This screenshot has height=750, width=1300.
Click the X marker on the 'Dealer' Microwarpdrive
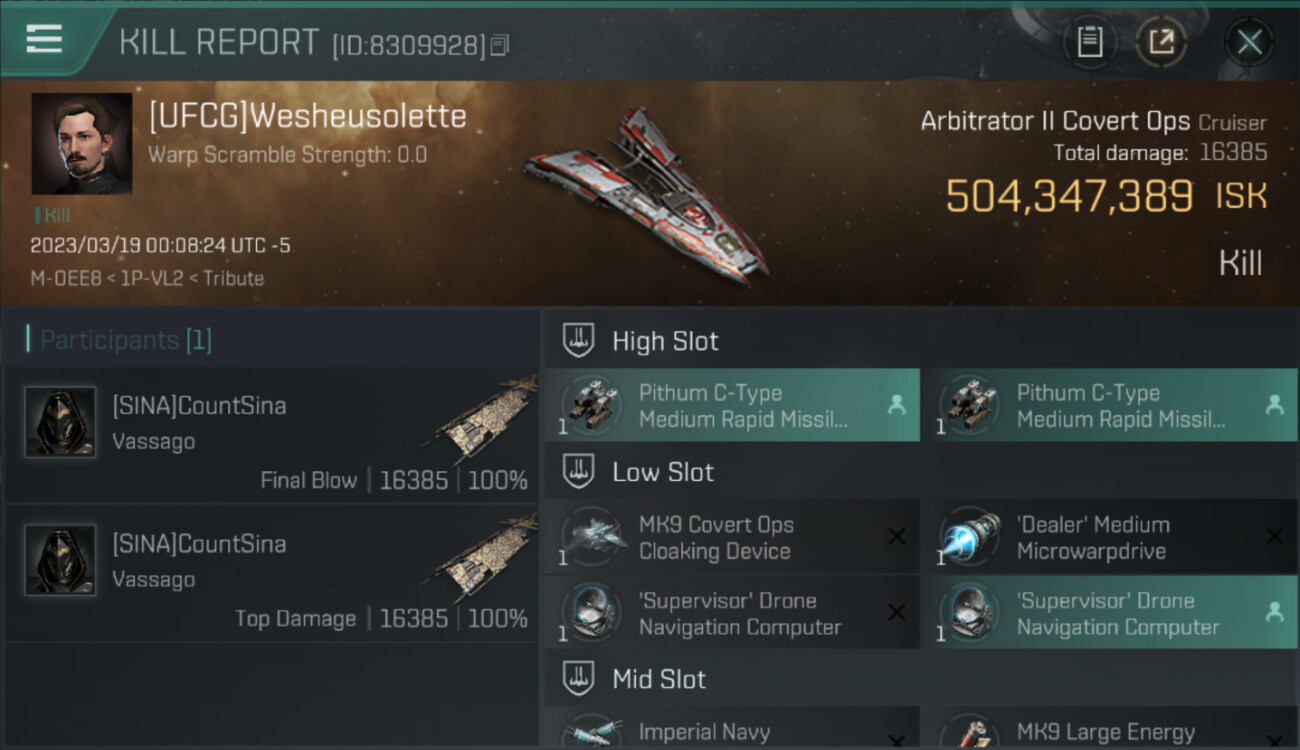click(1275, 537)
